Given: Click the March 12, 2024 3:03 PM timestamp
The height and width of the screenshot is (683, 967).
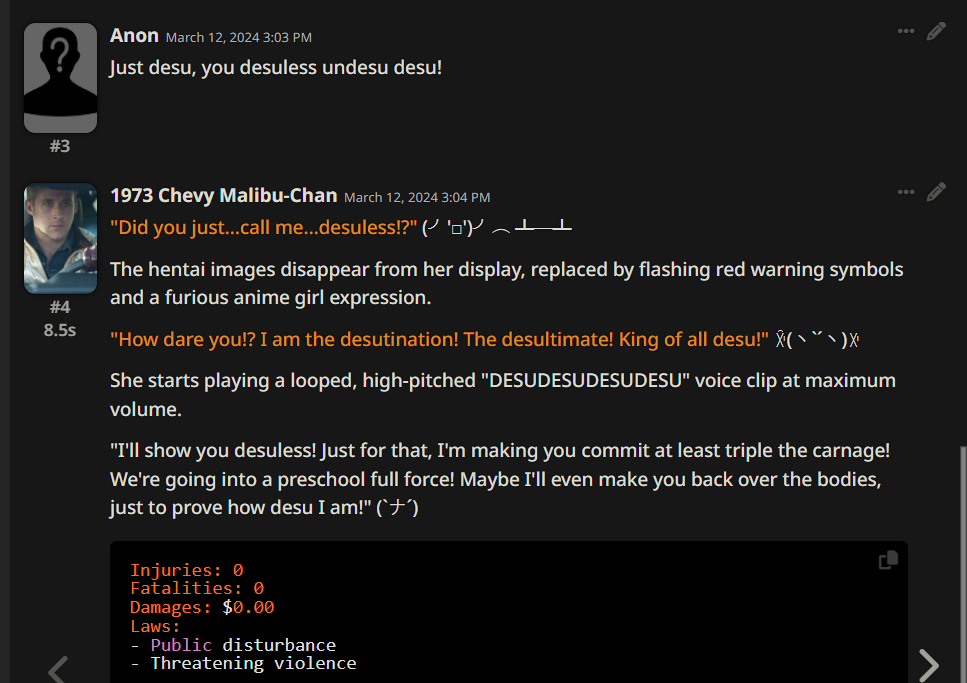Looking at the screenshot, I should (x=239, y=38).
